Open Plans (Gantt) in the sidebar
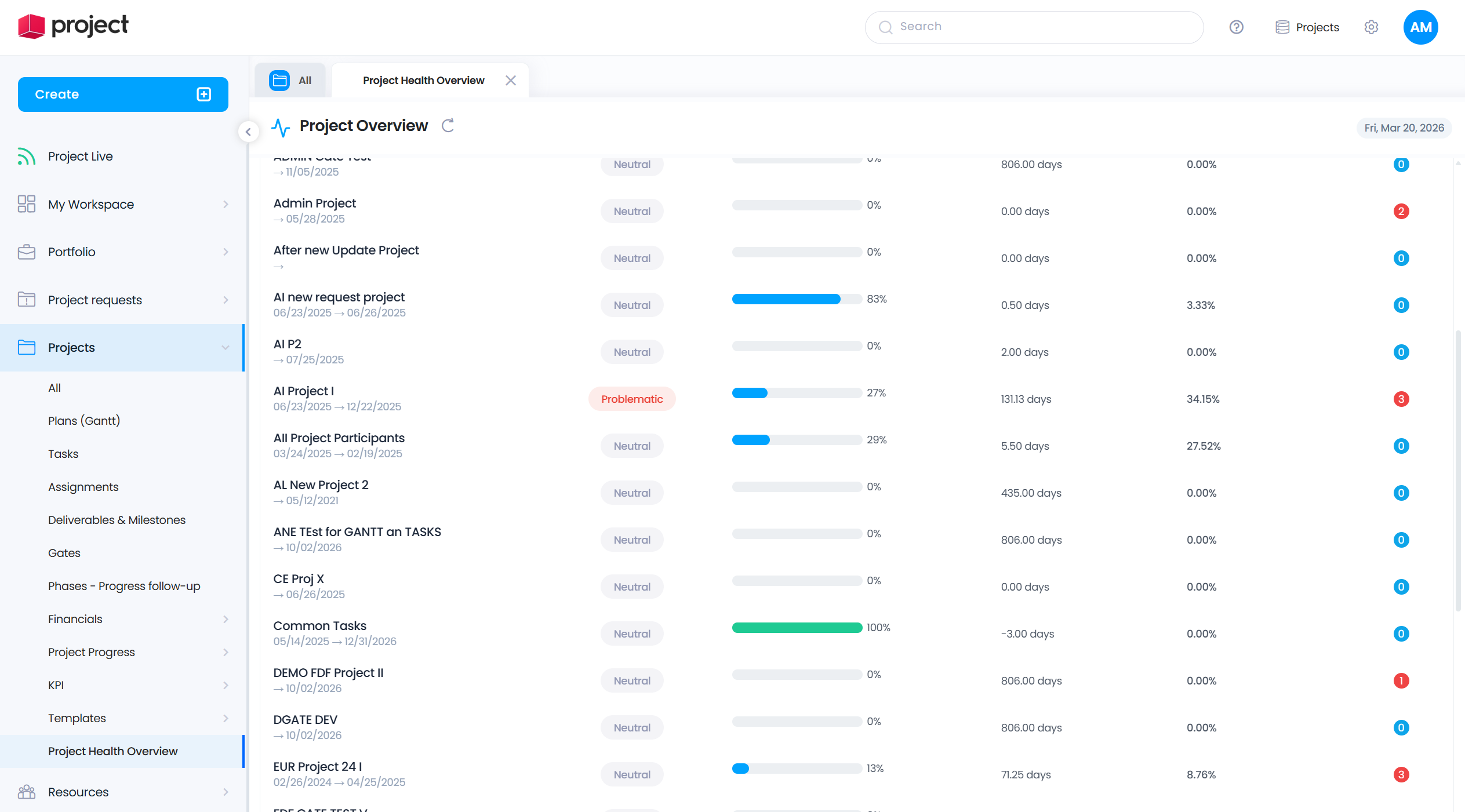Viewport: 1465px width, 812px height. click(x=84, y=421)
